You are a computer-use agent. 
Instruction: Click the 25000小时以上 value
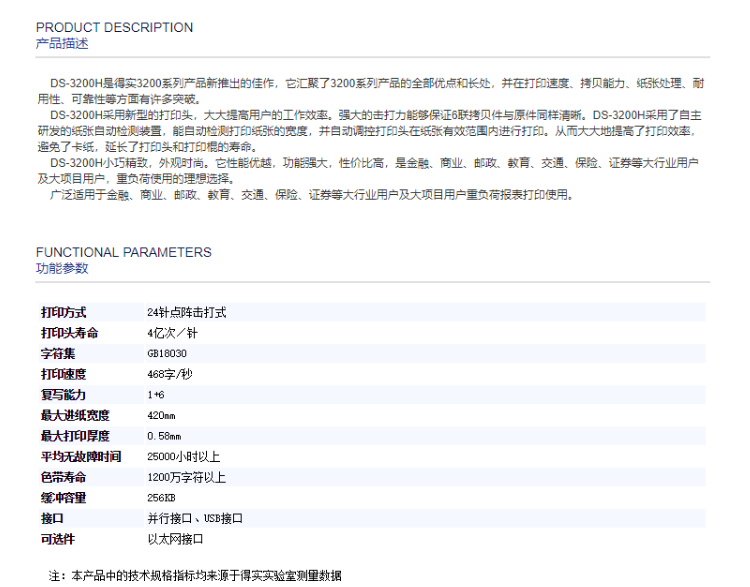[x=184, y=457]
